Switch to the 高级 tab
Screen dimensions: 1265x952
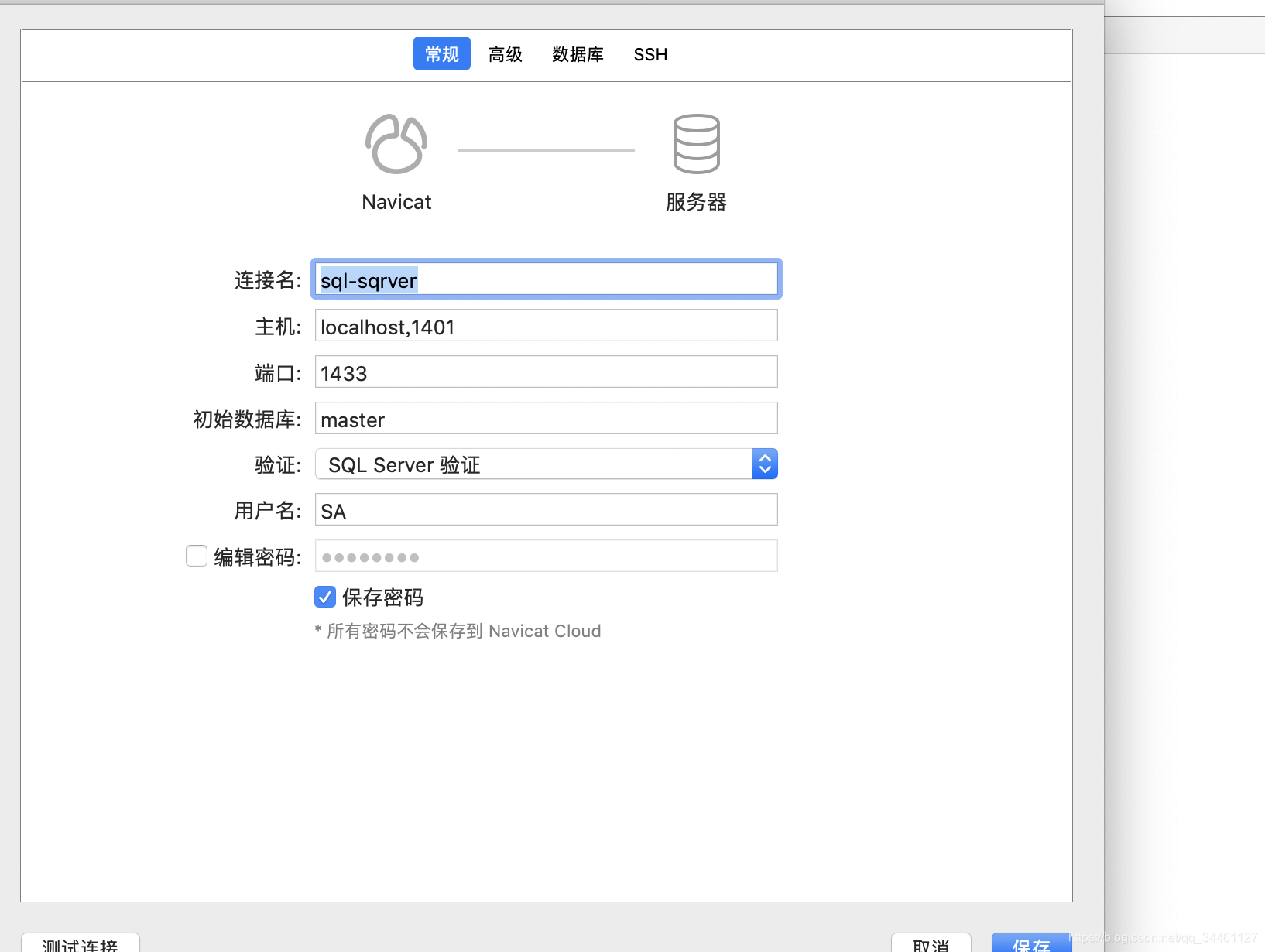point(505,53)
